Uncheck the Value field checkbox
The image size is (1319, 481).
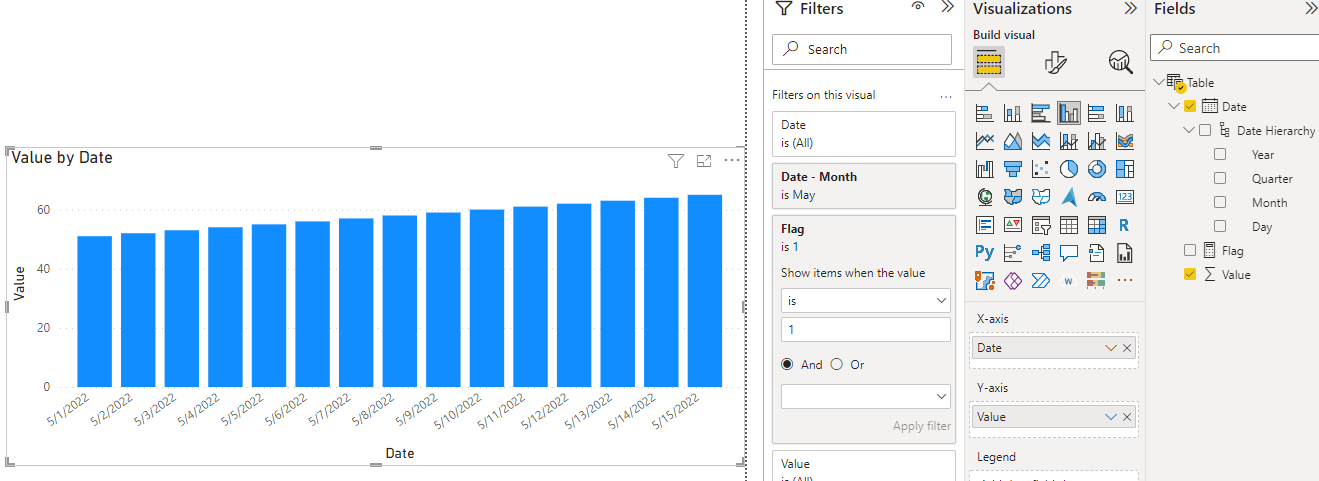pos(1190,274)
